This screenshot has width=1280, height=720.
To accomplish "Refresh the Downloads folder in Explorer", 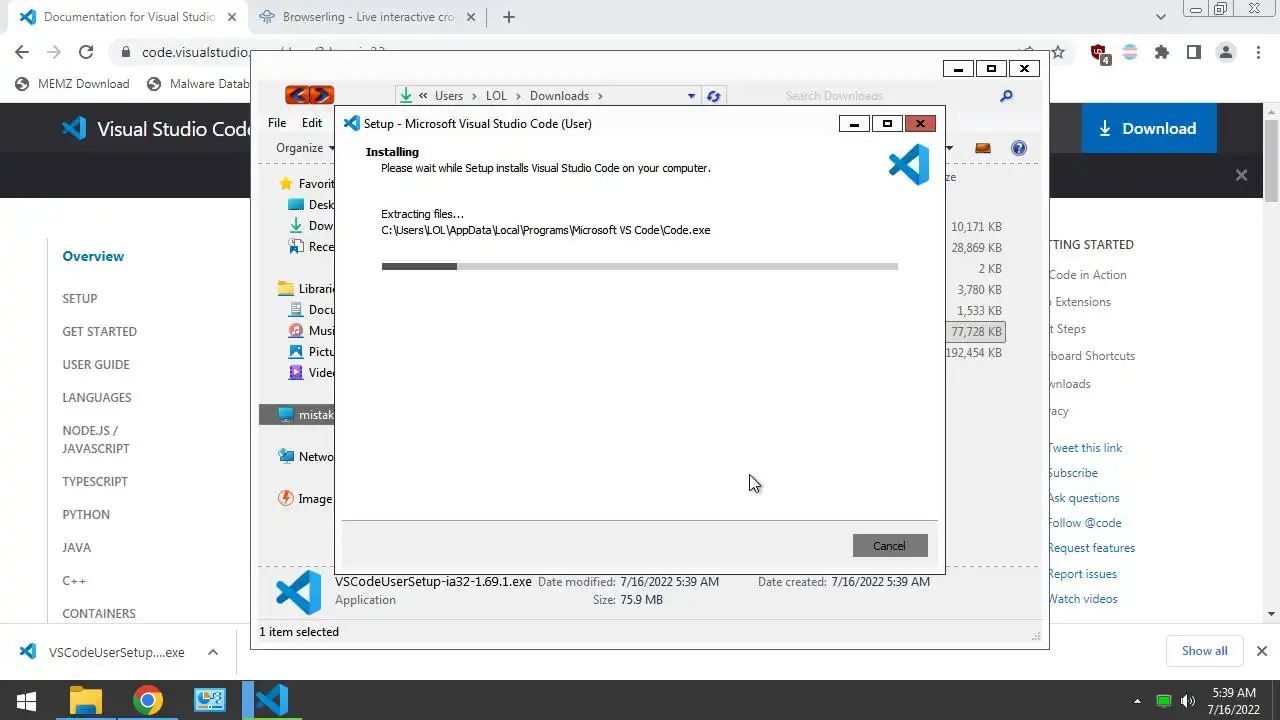I will (x=713, y=96).
